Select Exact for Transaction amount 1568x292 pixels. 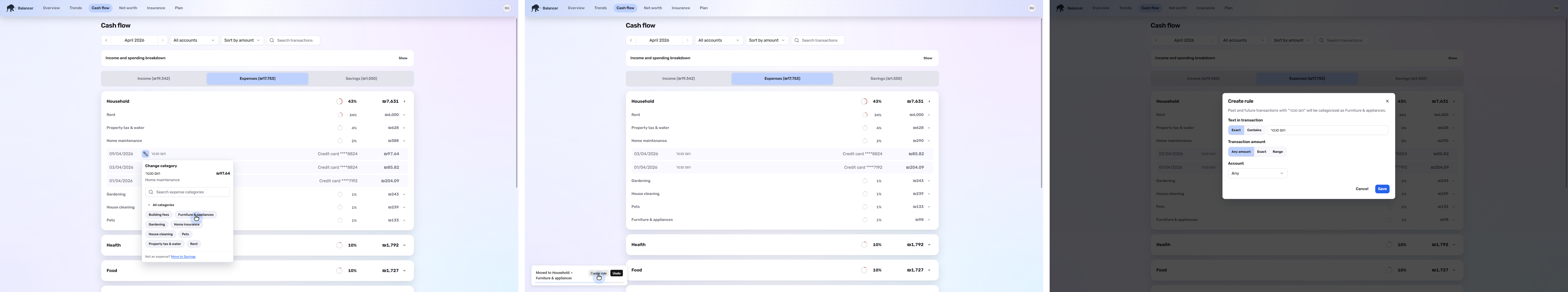tap(1261, 152)
